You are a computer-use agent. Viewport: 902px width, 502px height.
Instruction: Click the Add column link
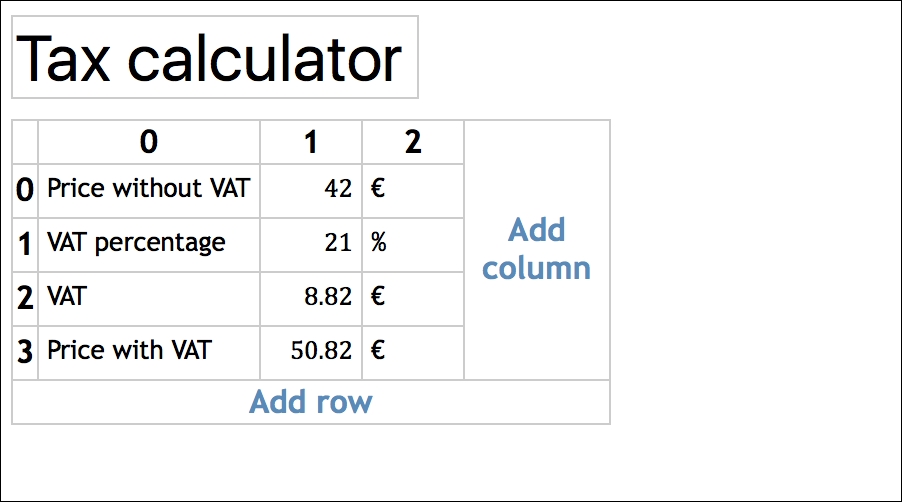[x=536, y=249]
